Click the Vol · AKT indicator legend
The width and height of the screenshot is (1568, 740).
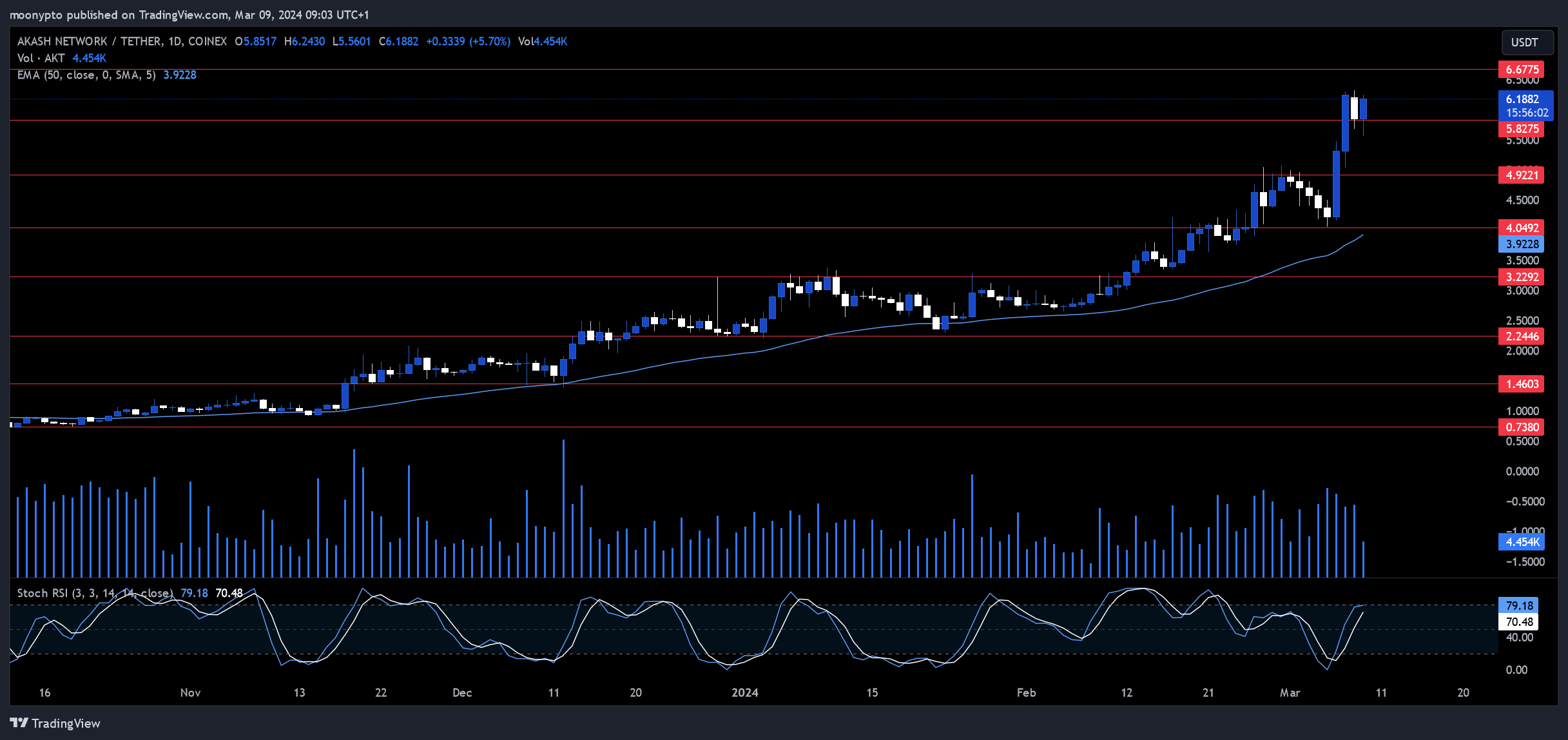tap(41, 58)
